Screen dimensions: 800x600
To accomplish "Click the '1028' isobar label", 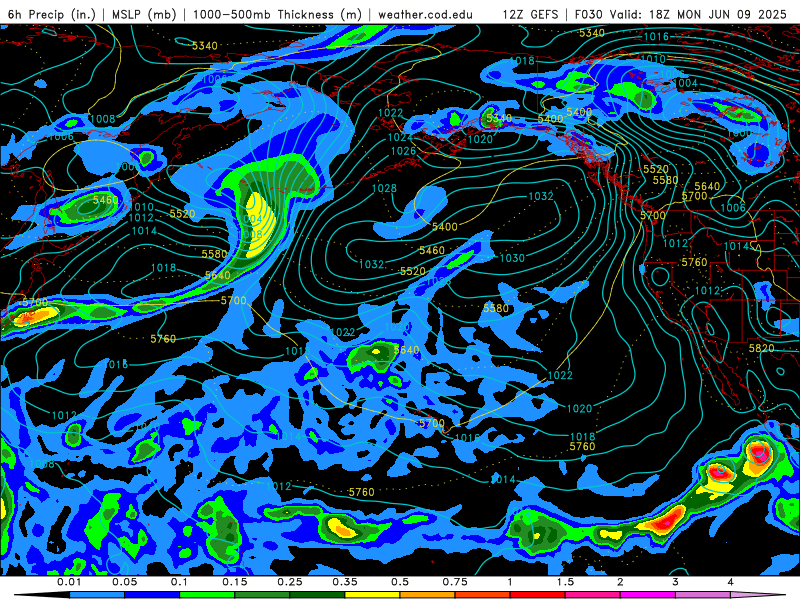I will coord(384,188).
